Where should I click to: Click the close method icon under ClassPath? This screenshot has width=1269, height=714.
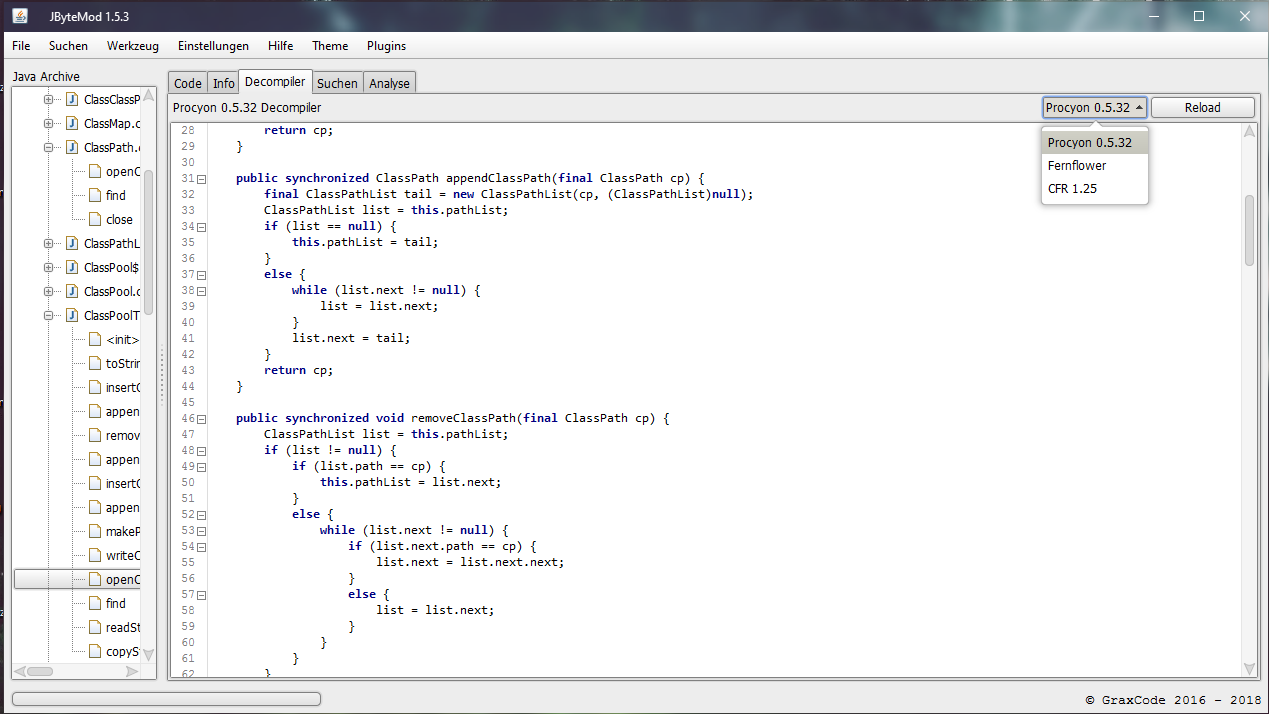(97, 219)
